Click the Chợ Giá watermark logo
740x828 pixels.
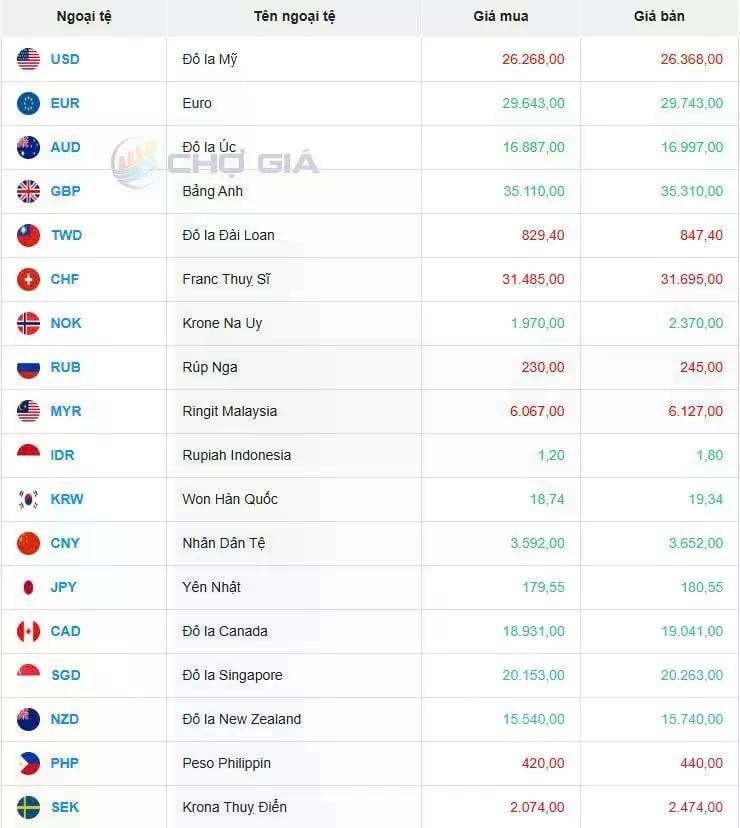[x=215, y=162]
